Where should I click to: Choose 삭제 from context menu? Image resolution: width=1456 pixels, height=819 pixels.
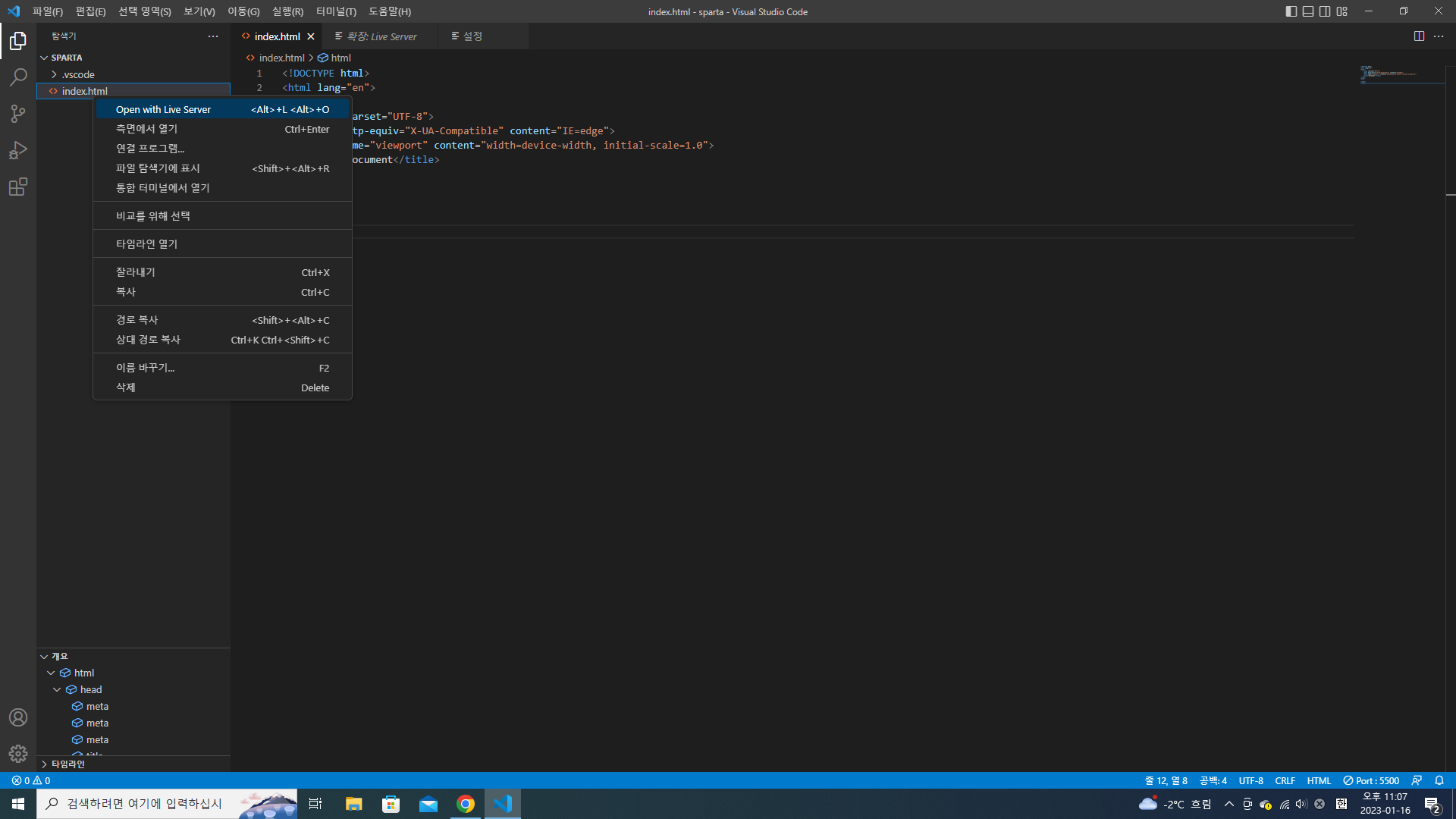pos(222,388)
